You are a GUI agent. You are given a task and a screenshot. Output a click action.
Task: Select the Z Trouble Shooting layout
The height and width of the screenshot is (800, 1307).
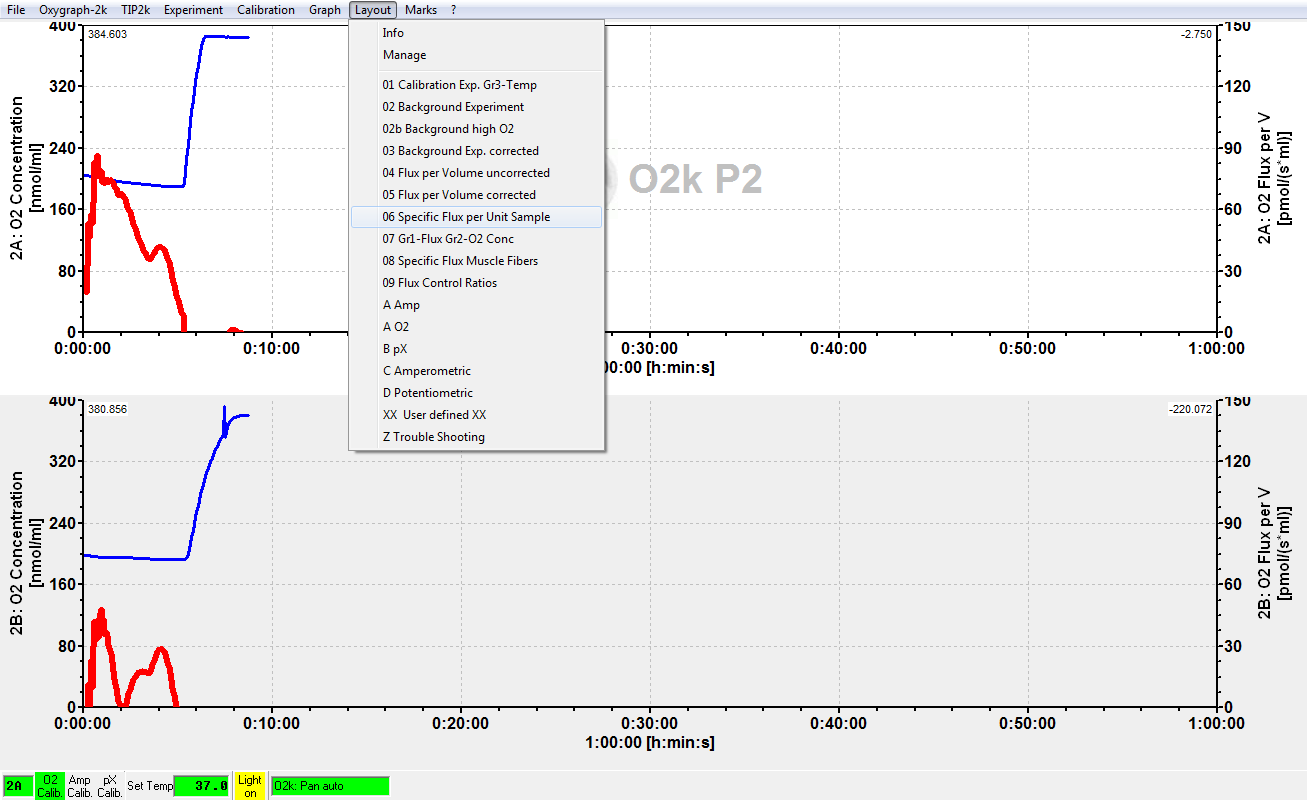click(433, 437)
